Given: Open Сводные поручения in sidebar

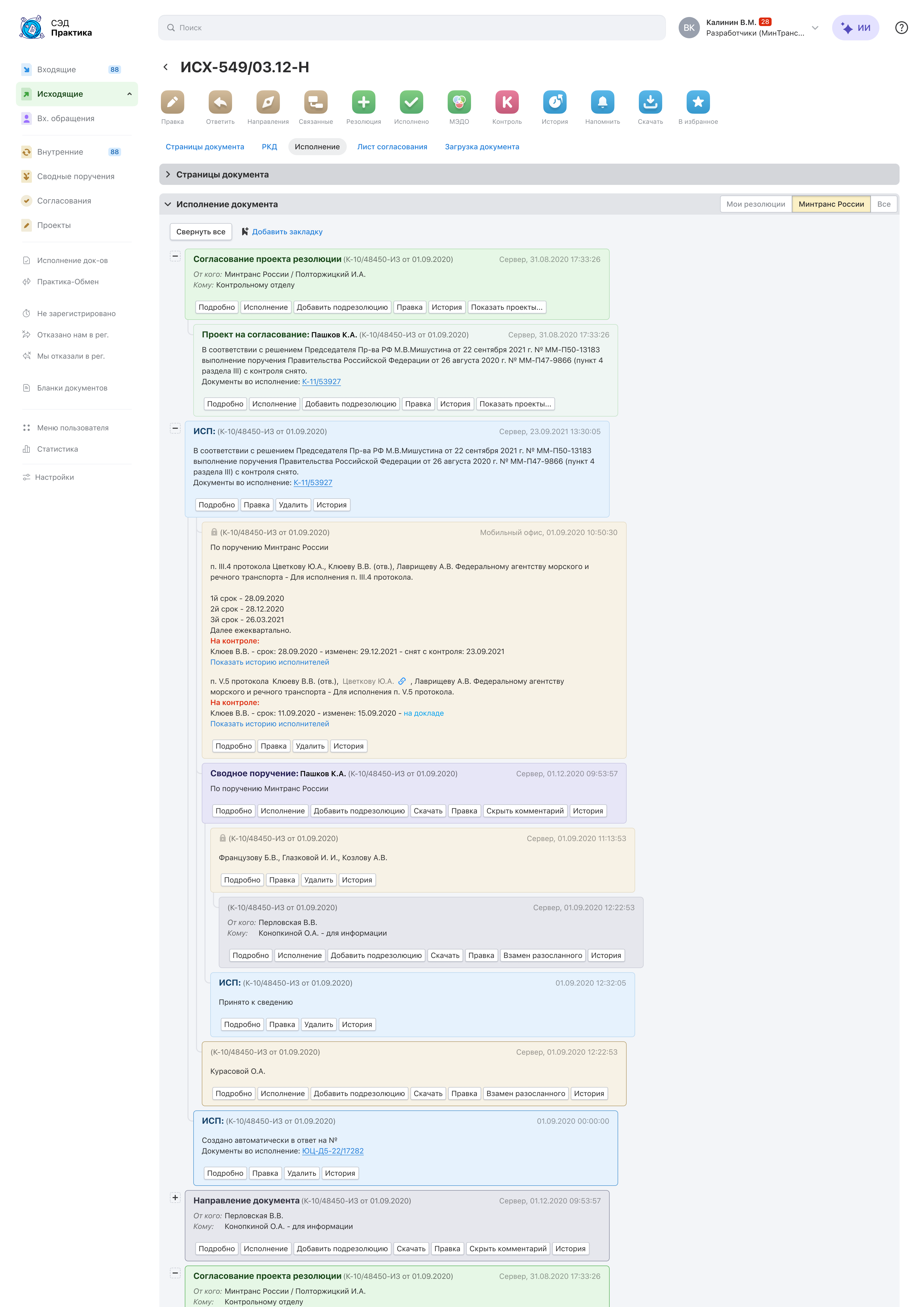Looking at the screenshot, I should coord(76,176).
